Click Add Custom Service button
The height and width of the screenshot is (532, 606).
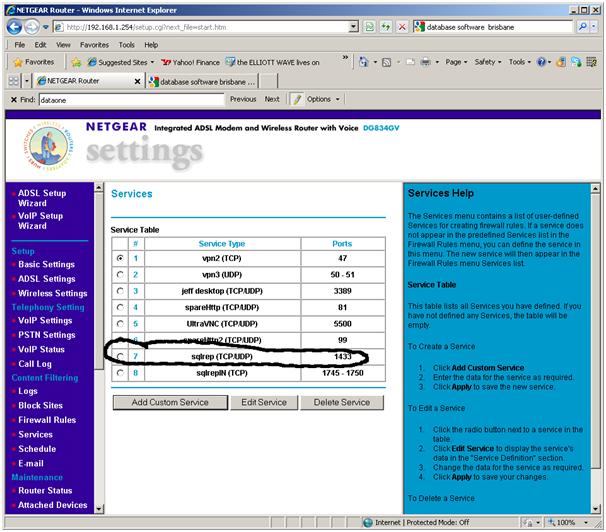click(170, 402)
